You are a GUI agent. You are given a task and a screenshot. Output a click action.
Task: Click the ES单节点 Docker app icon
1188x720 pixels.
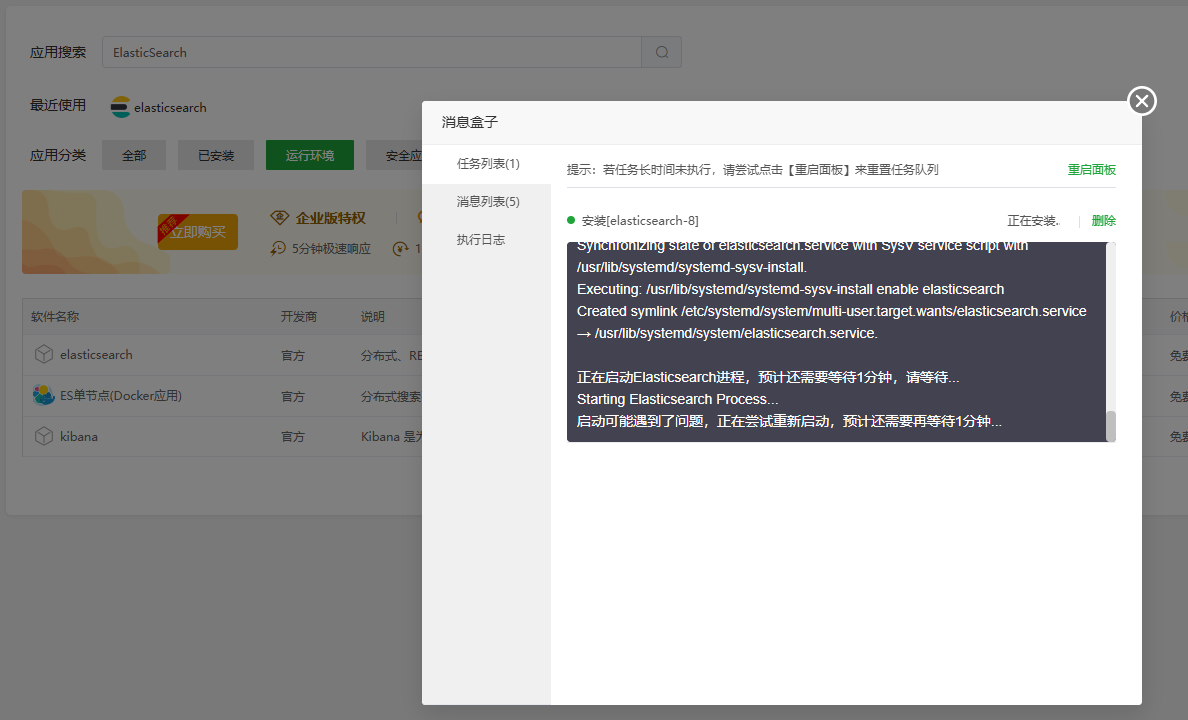[44, 396]
